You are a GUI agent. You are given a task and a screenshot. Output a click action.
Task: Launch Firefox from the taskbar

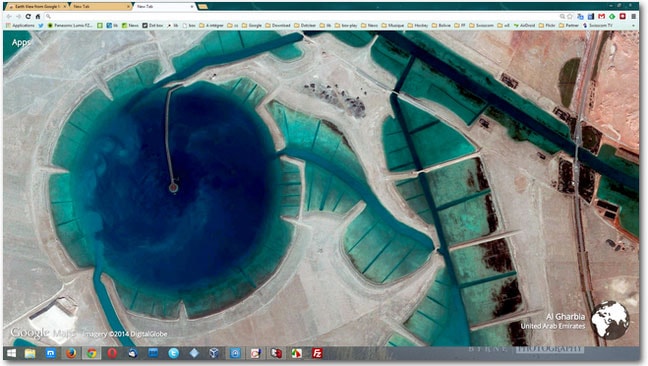pos(71,353)
